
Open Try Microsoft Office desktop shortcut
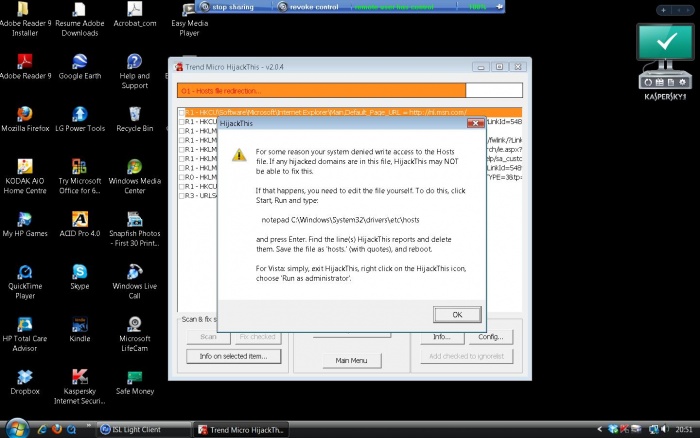79,176
